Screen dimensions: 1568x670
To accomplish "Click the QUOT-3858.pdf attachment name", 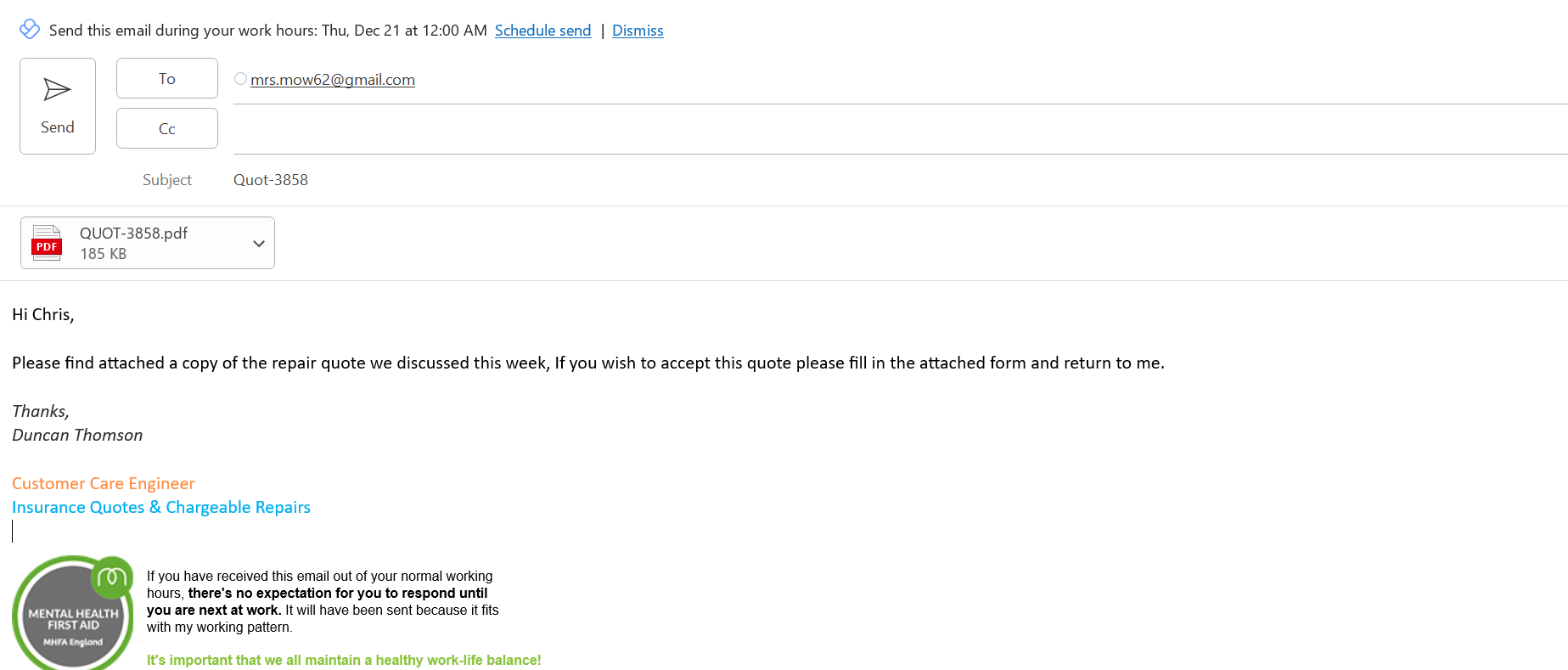I will click(133, 234).
